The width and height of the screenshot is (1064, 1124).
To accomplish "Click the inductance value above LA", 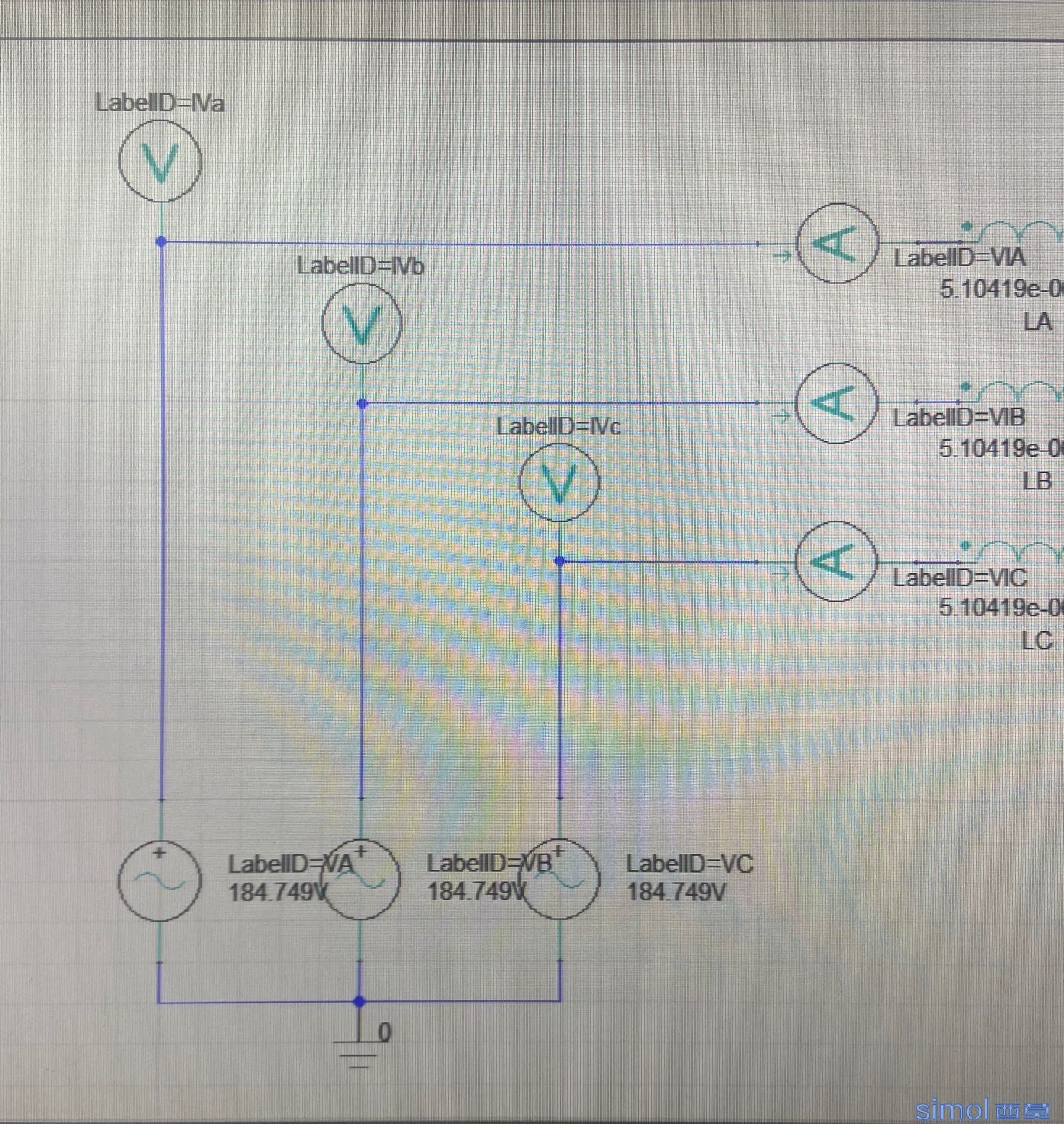I will coord(1001,289).
